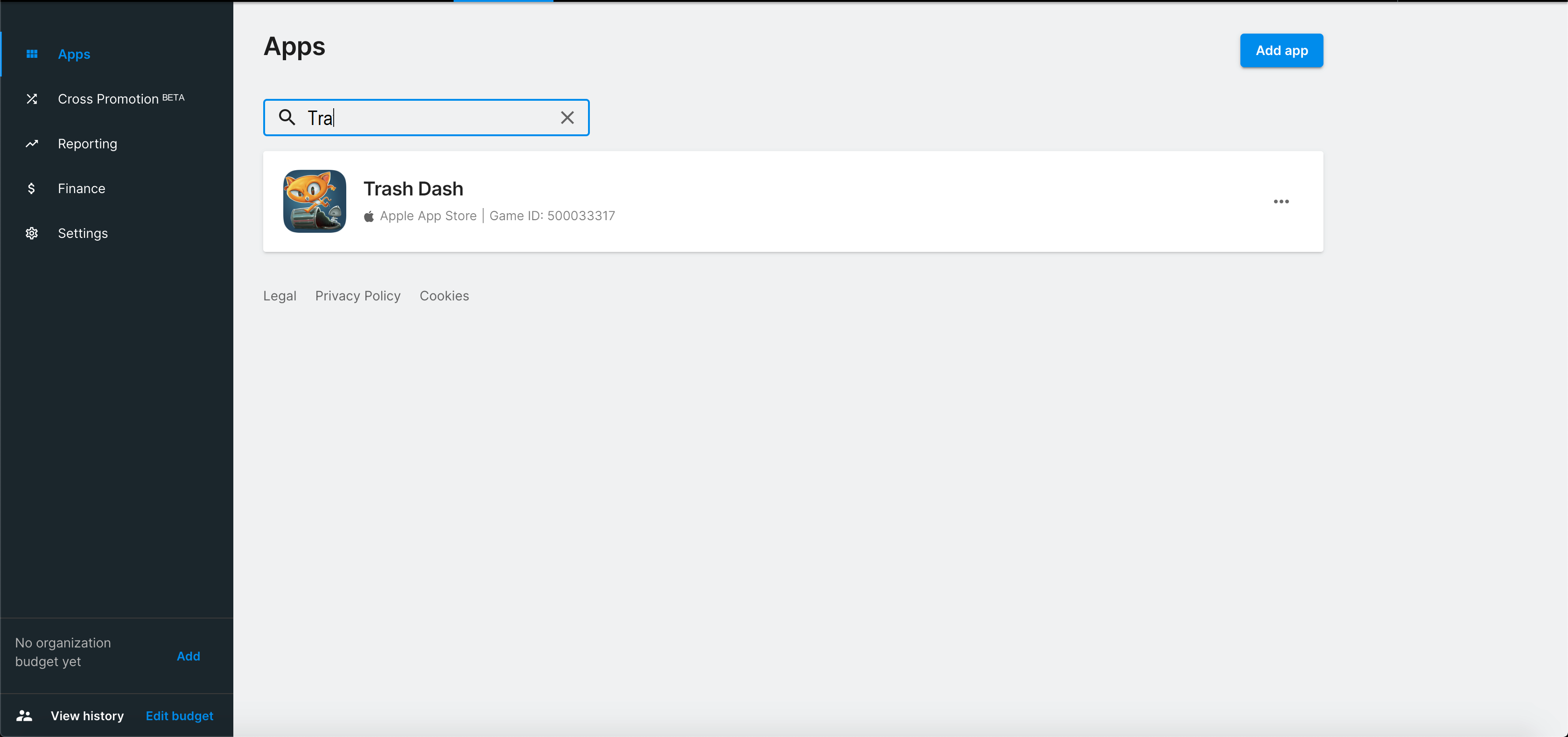The width and height of the screenshot is (1568, 737).
Task: Click the Apps grid icon in sidebar
Action: [x=32, y=54]
